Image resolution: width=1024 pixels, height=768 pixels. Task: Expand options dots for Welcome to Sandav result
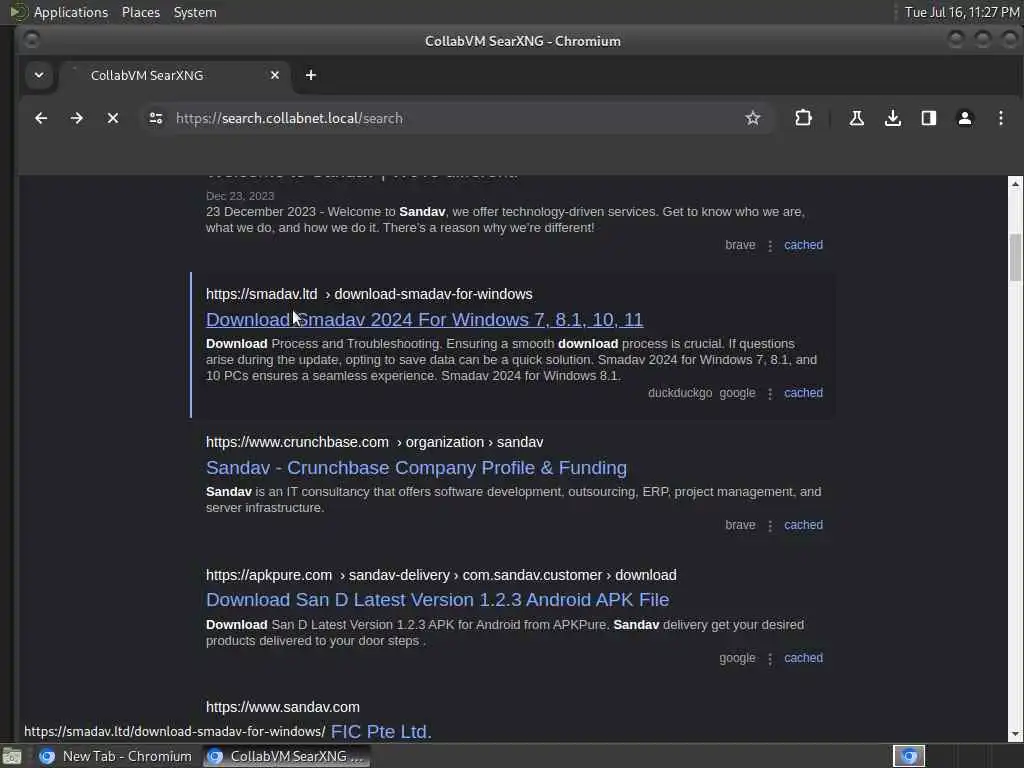770,246
